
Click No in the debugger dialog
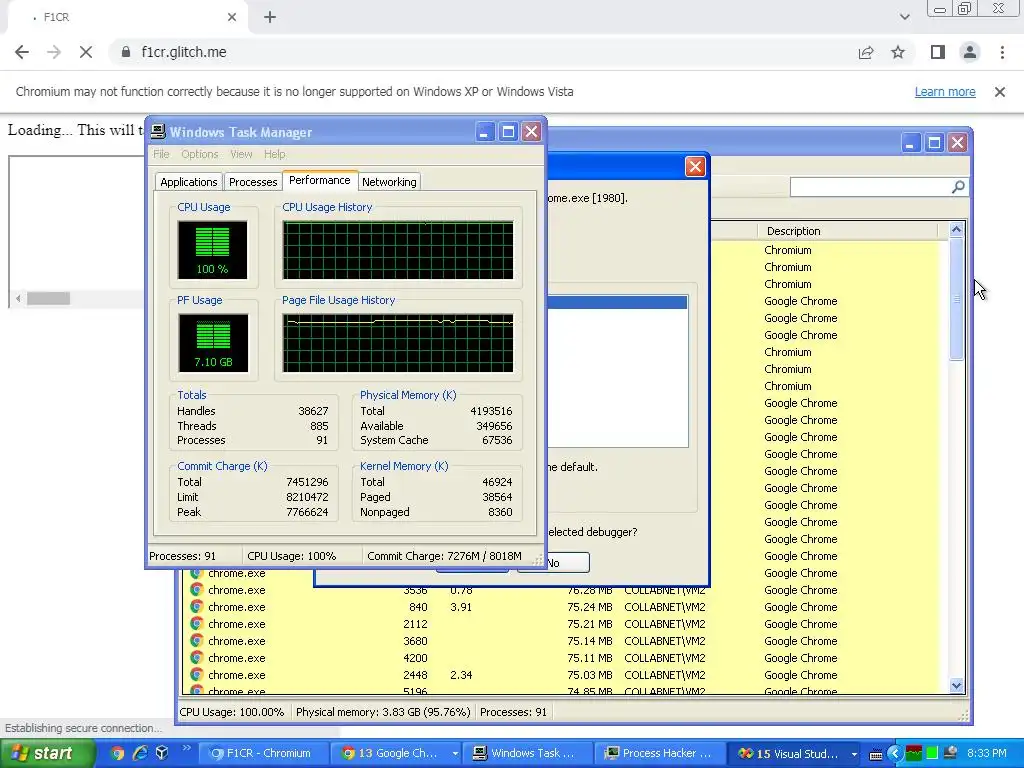point(554,563)
